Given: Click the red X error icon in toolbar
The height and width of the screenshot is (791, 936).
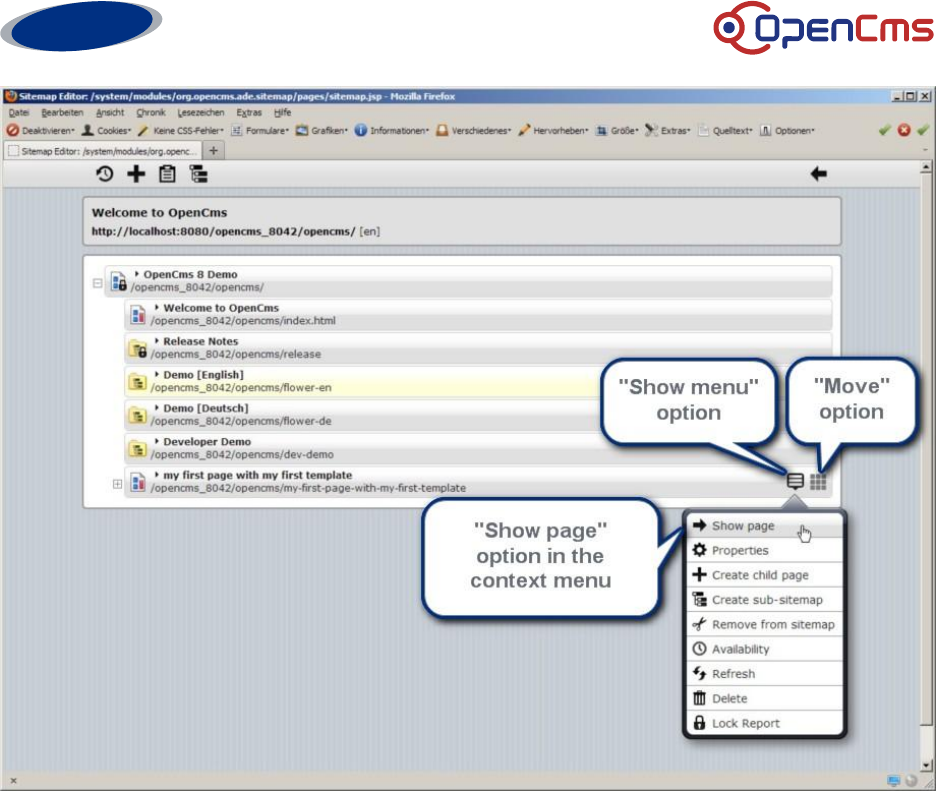Looking at the screenshot, I should pos(904,130).
